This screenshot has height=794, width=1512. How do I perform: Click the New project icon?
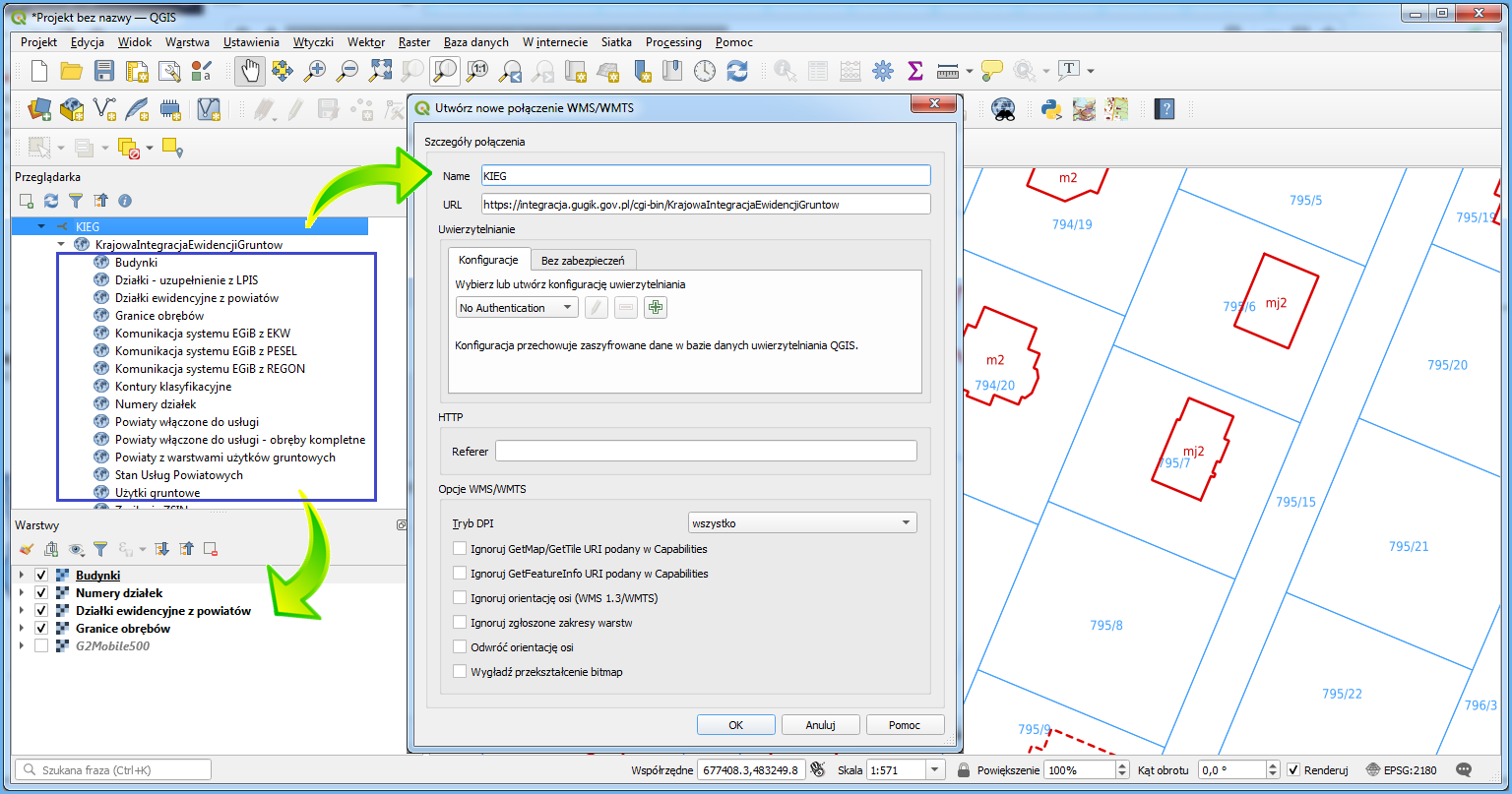pyautogui.click(x=38, y=71)
